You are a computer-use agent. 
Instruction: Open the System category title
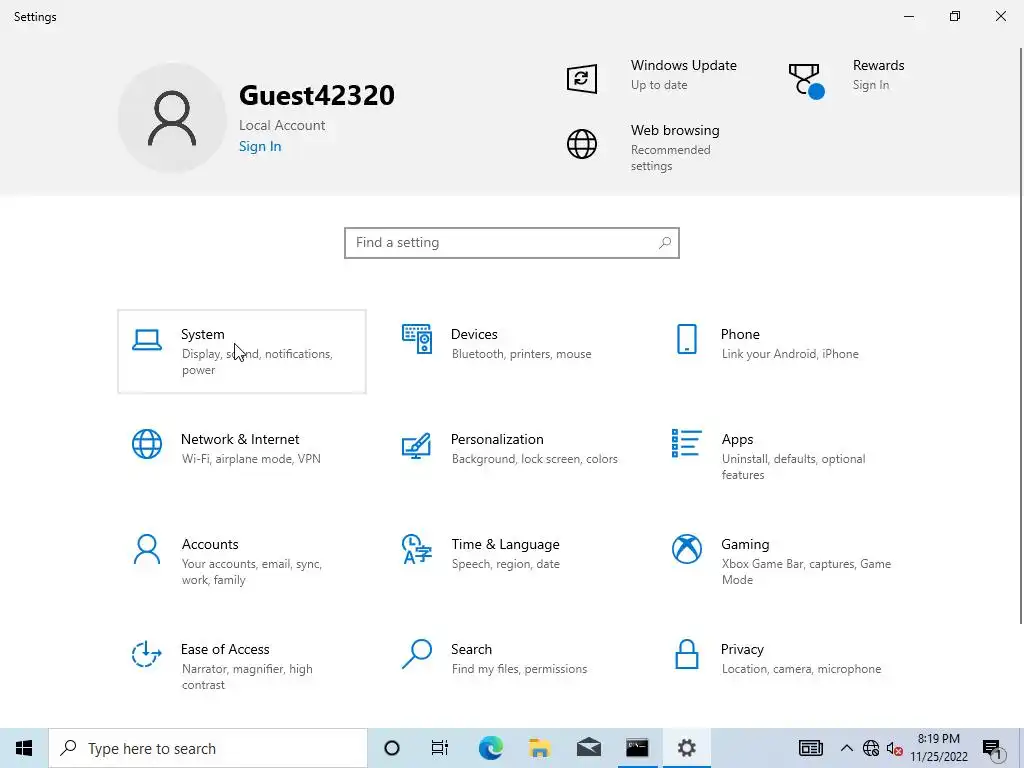click(x=202, y=334)
